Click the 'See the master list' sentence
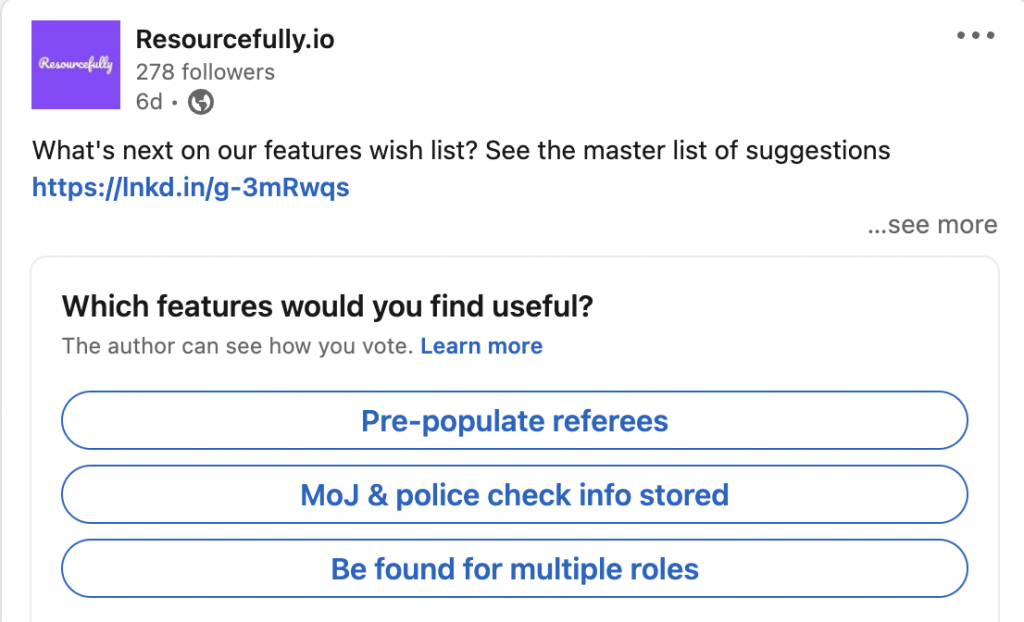1024x622 pixels. pos(688,151)
